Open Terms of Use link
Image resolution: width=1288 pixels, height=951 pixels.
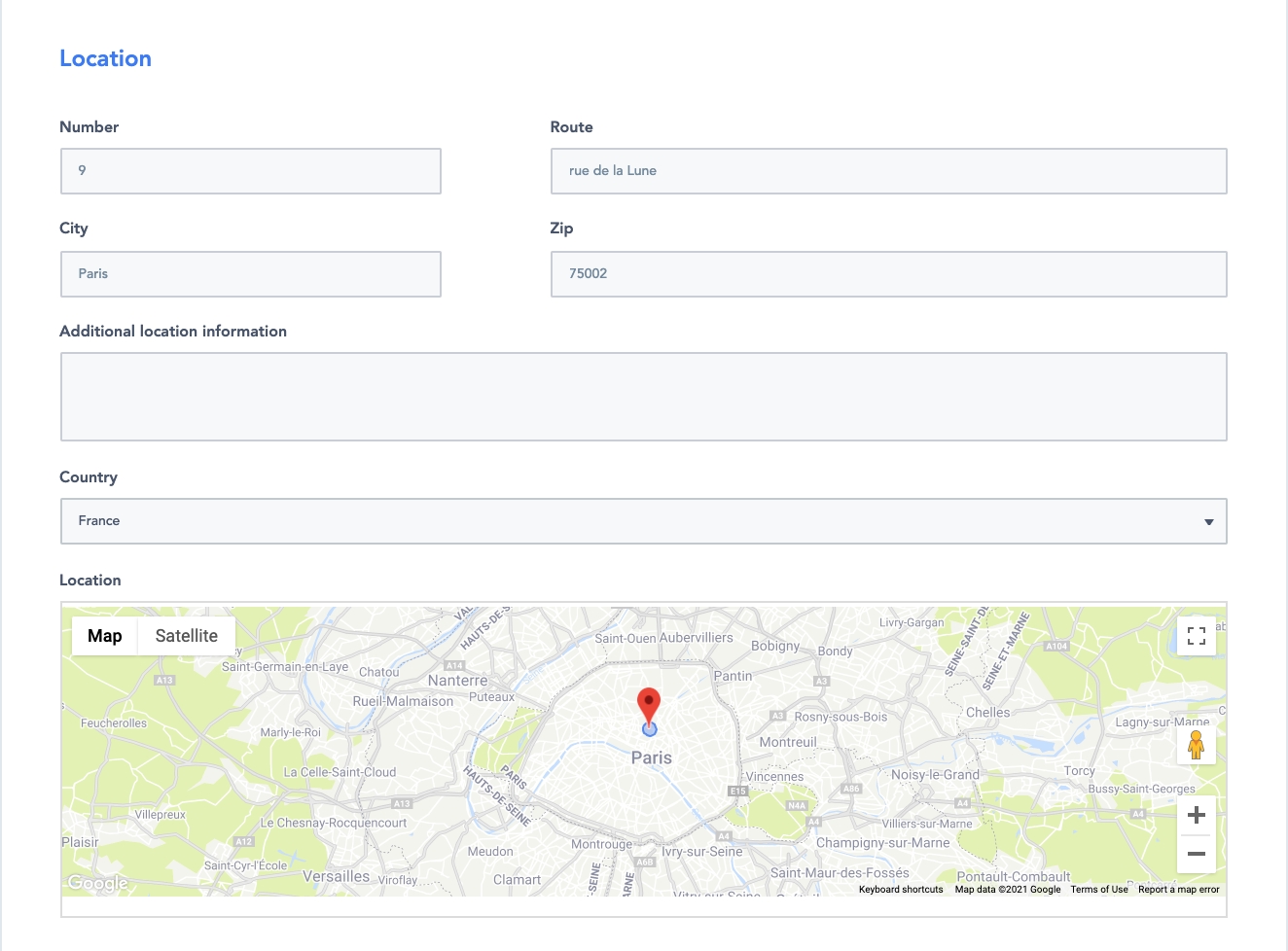click(x=1099, y=890)
